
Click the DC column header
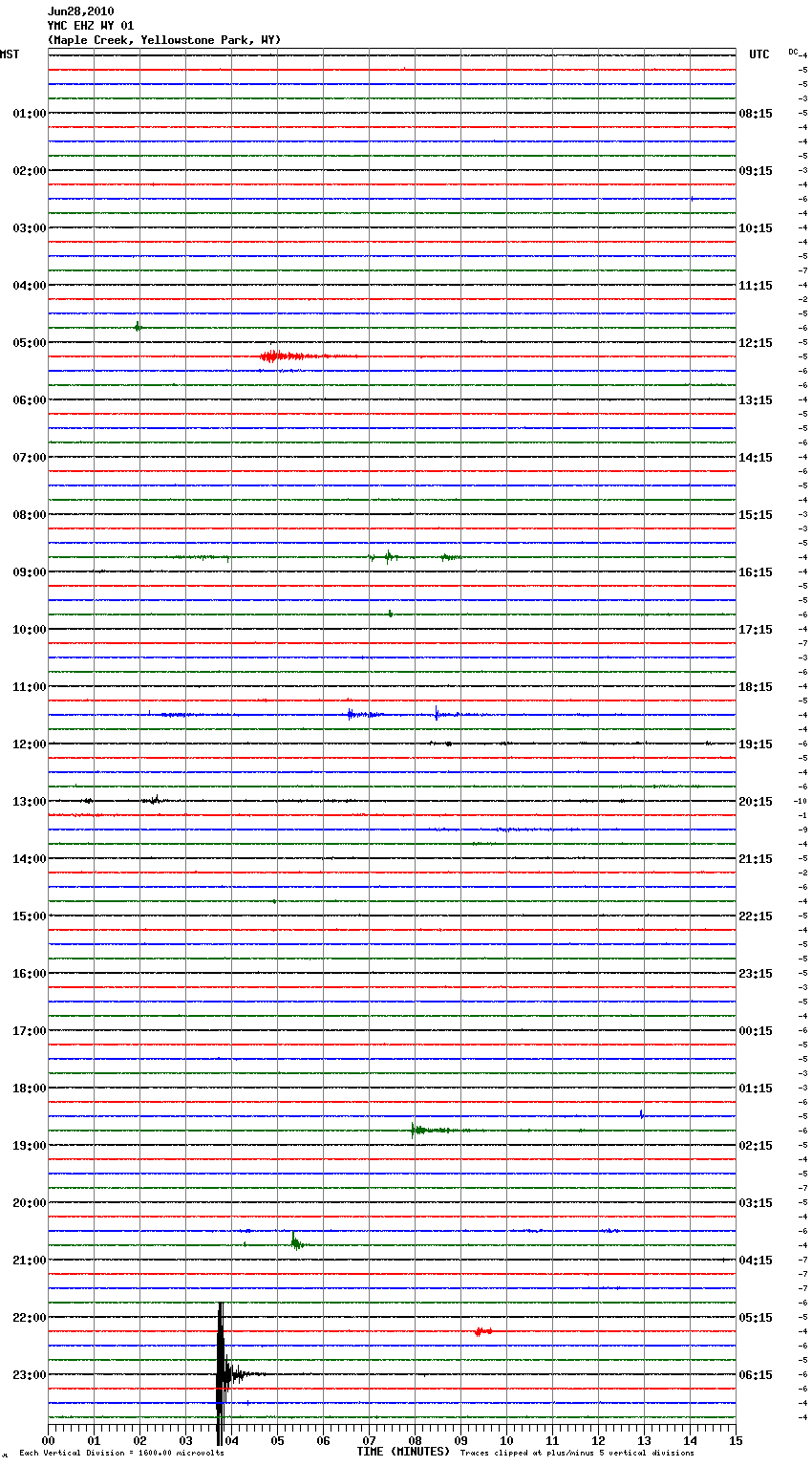[793, 52]
